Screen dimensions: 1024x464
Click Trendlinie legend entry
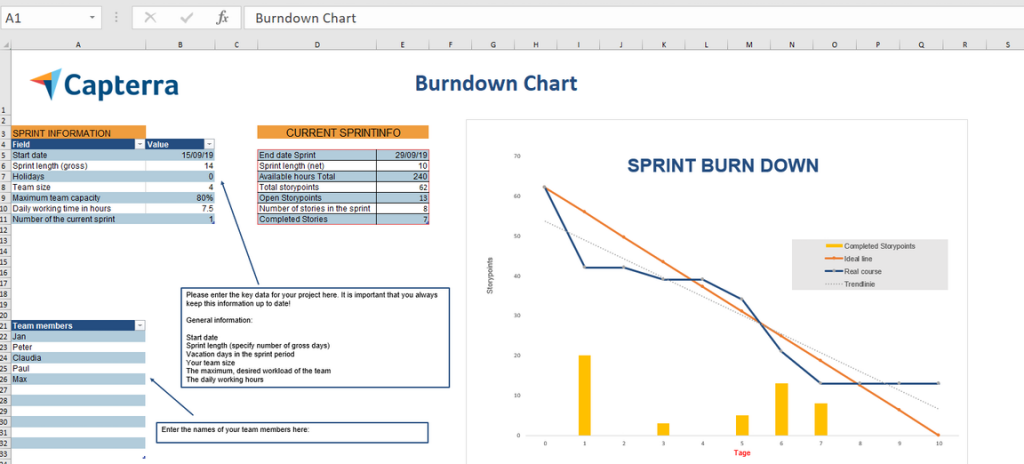click(x=850, y=284)
